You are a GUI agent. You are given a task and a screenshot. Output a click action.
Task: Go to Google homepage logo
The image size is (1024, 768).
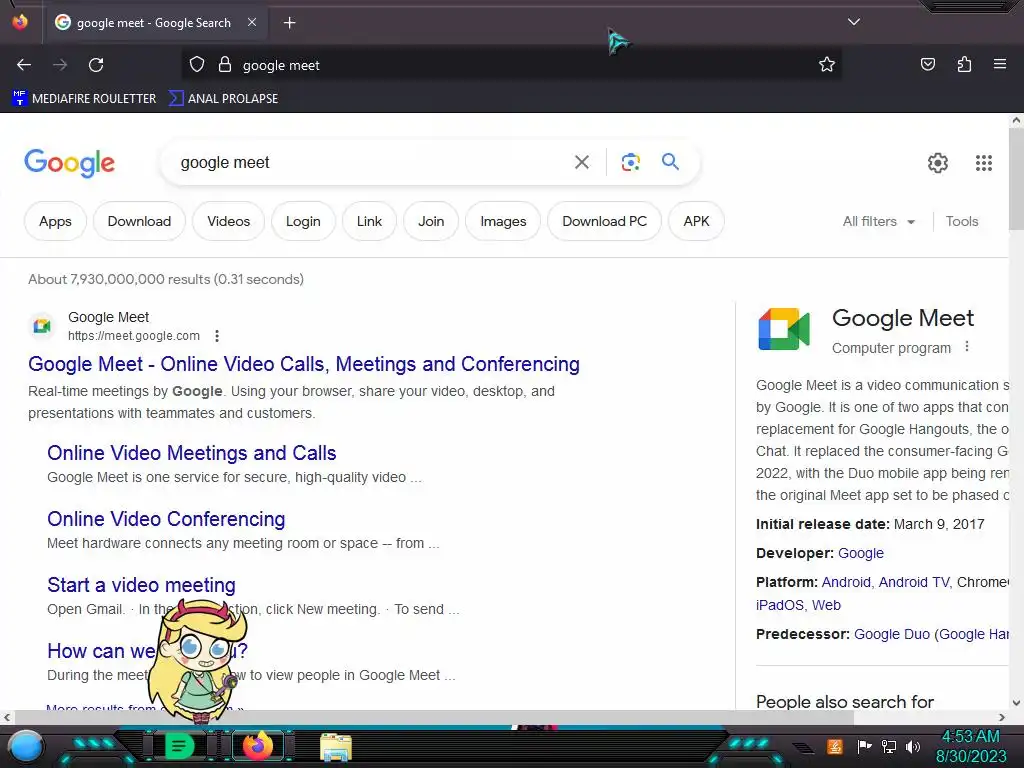(69, 163)
